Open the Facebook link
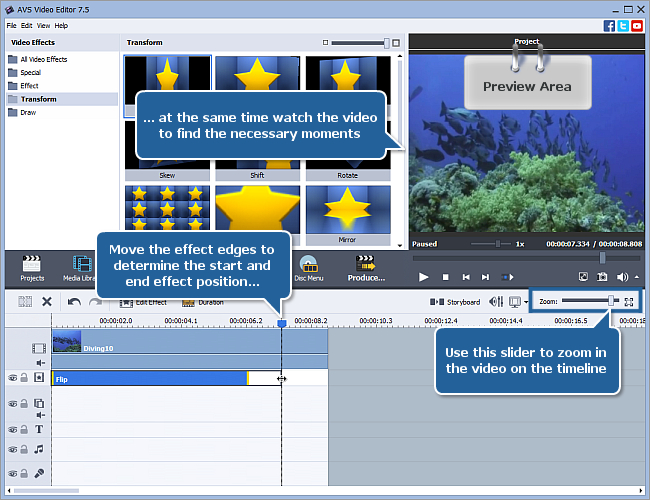650x500 pixels. (609, 26)
